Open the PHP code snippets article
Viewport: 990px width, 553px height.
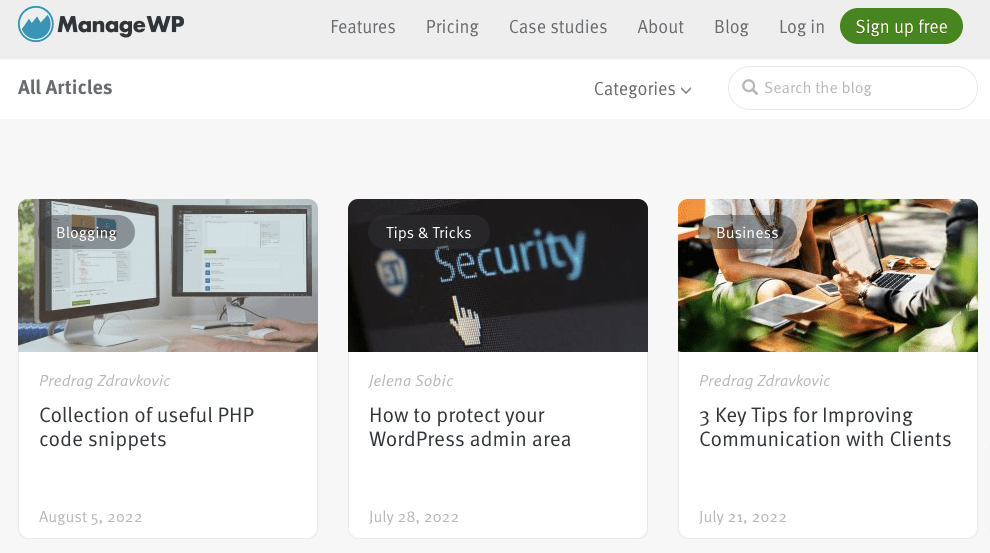(146, 427)
